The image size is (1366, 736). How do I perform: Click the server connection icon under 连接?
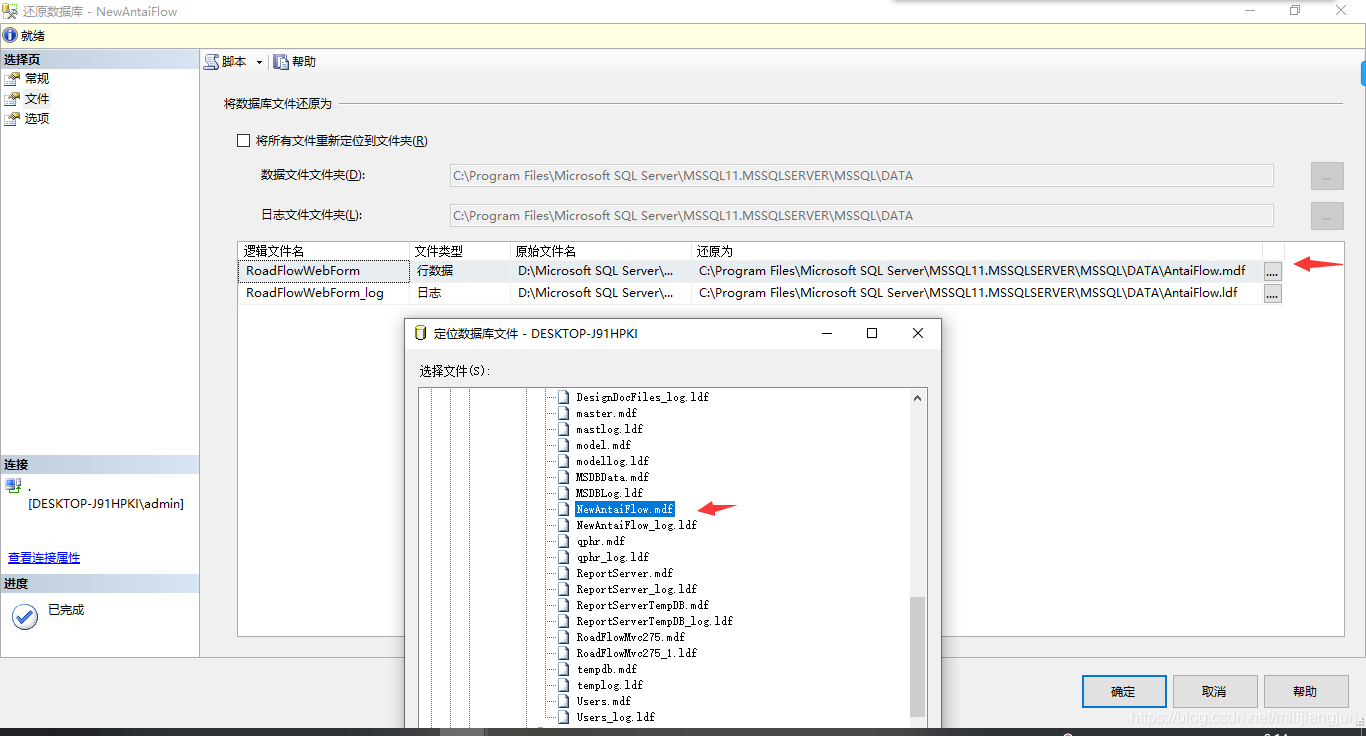point(14,485)
